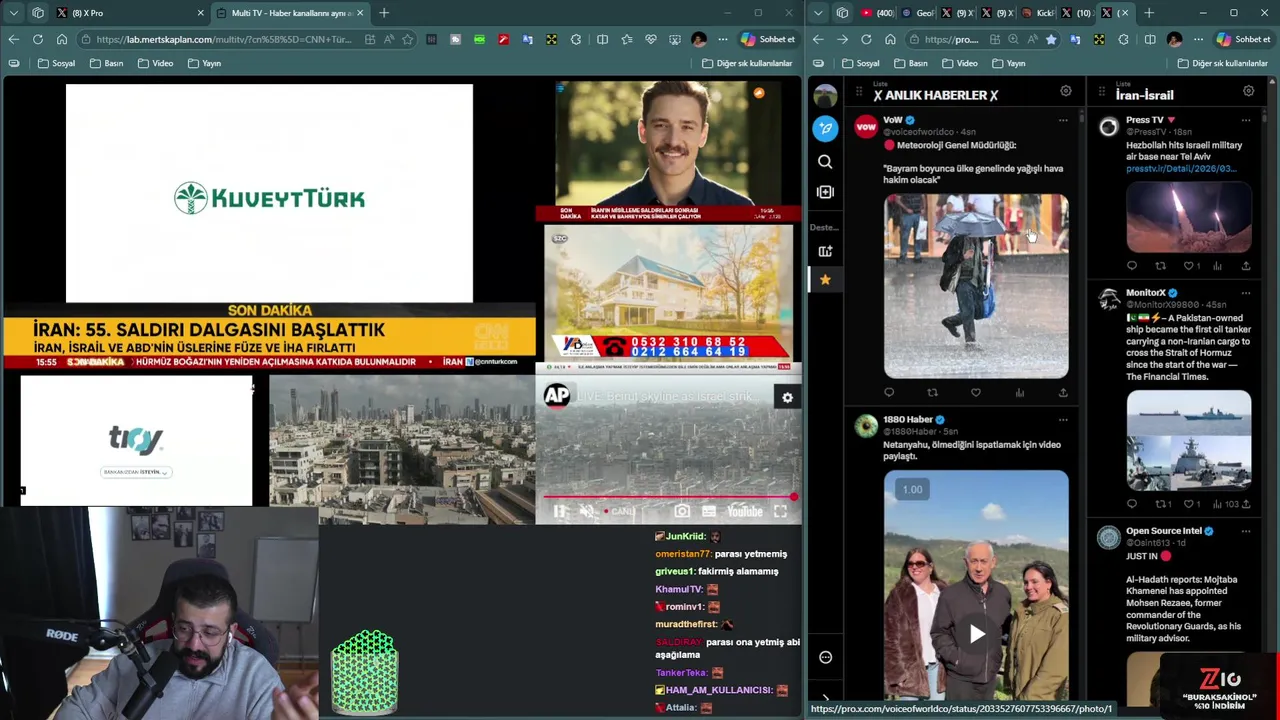1280x720 pixels.
Task: View analytics of the VoW post
Action: 1020,393
